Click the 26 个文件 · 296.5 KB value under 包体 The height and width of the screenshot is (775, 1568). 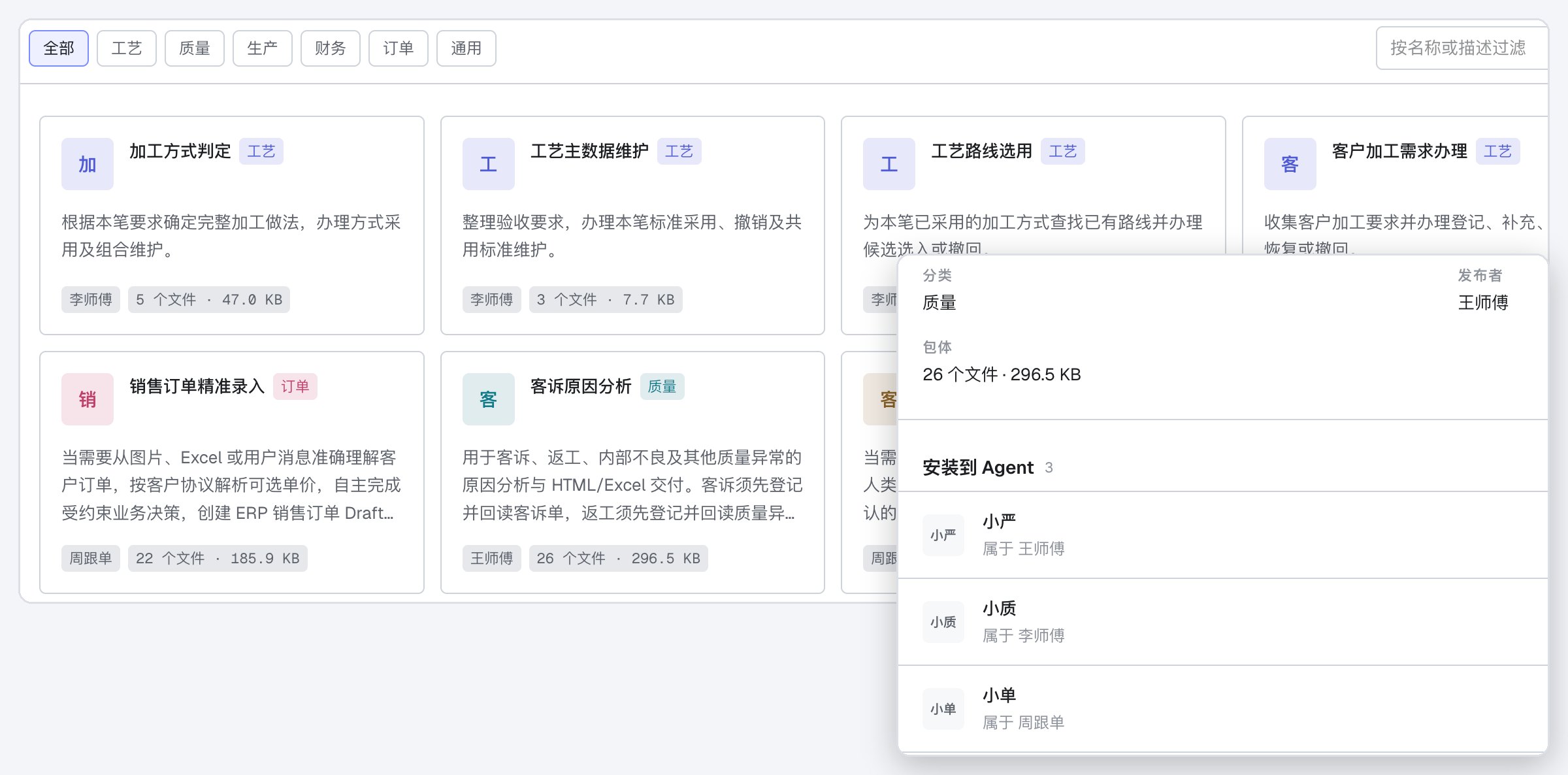coord(1002,374)
